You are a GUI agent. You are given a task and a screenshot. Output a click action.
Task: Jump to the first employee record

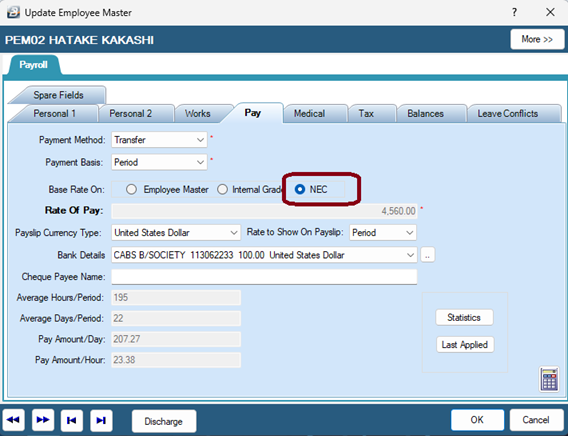point(72,420)
